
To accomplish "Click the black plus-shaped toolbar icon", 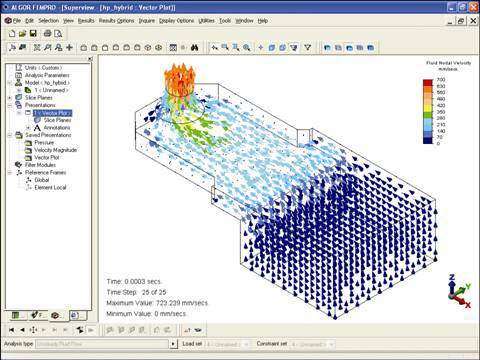I will click(x=69, y=48).
